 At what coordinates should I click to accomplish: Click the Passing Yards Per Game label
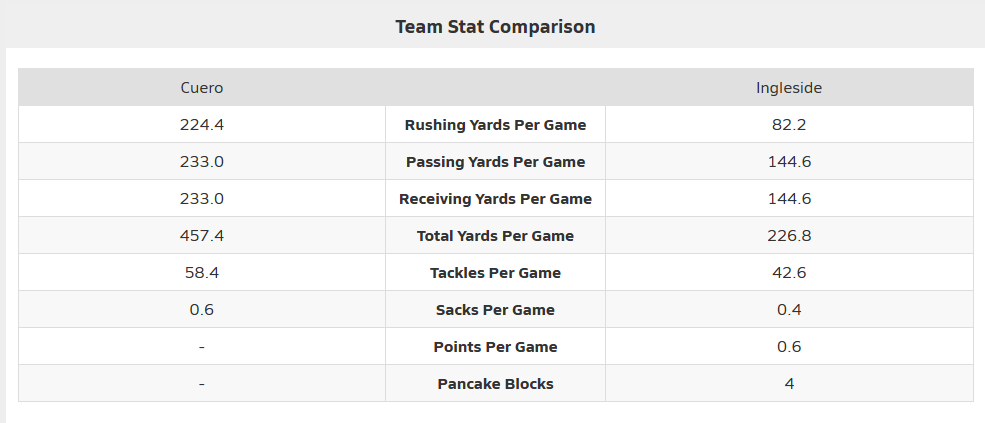point(495,162)
